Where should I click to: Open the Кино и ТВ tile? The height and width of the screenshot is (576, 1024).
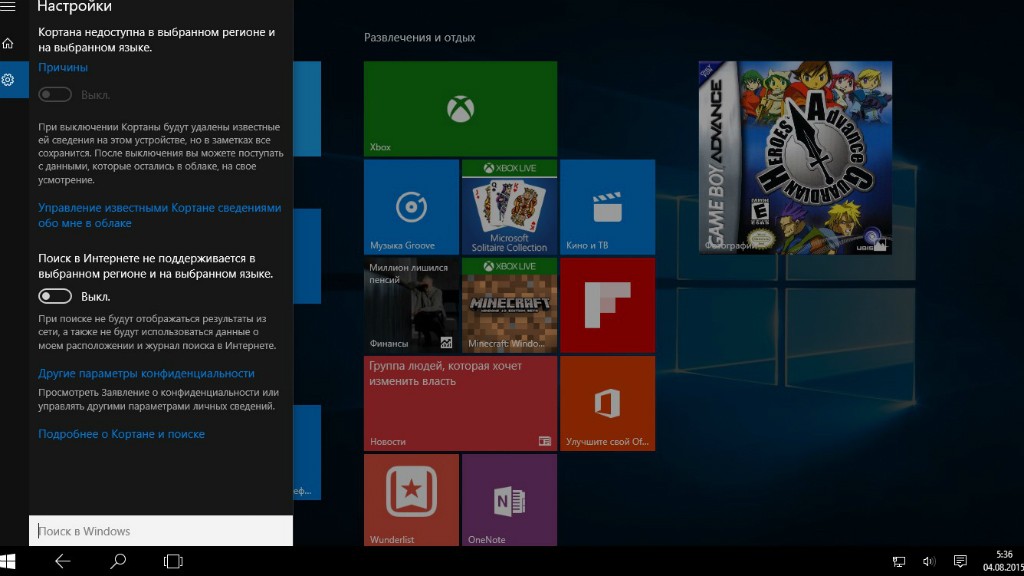tap(607, 207)
